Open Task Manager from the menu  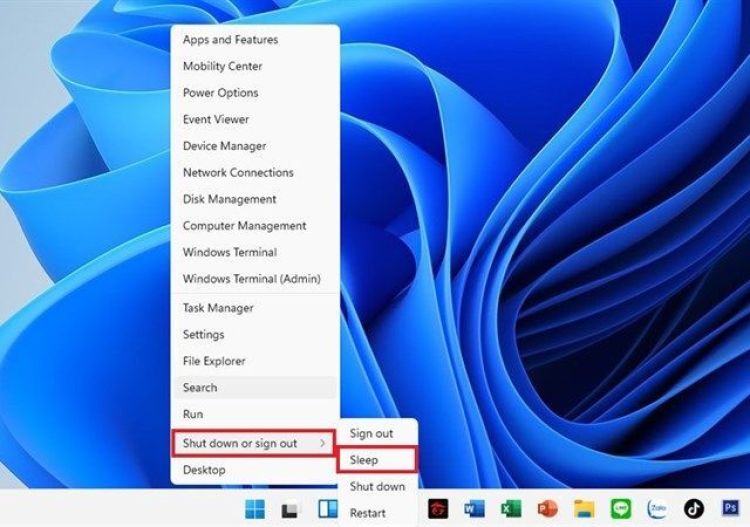tap(218, 308)
